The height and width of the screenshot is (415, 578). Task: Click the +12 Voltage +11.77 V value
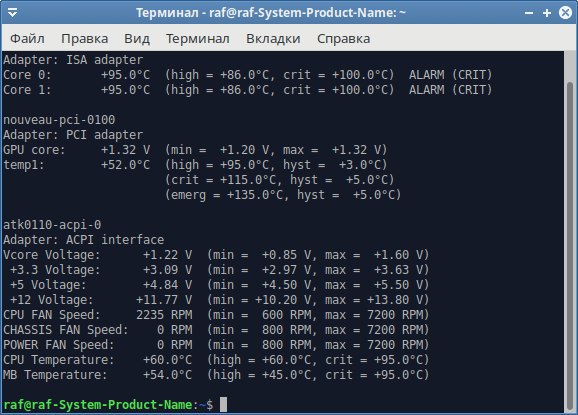(x=164, y=300)
